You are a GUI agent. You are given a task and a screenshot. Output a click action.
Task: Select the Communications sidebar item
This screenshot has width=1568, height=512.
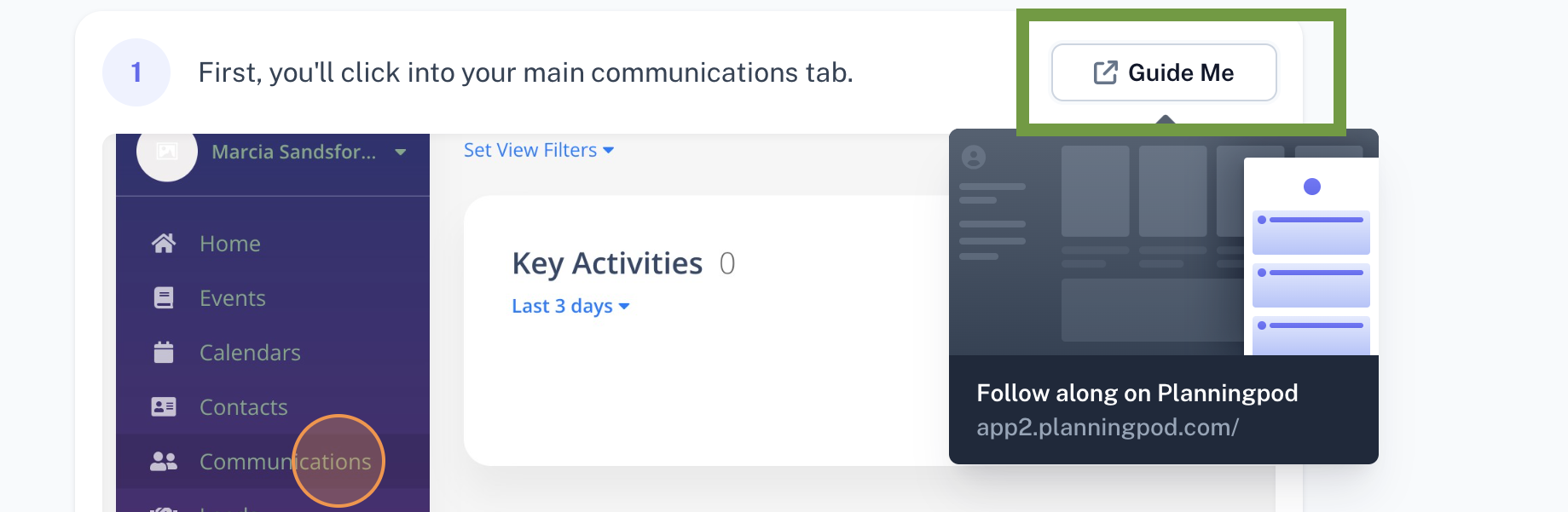tap(273, 462)
